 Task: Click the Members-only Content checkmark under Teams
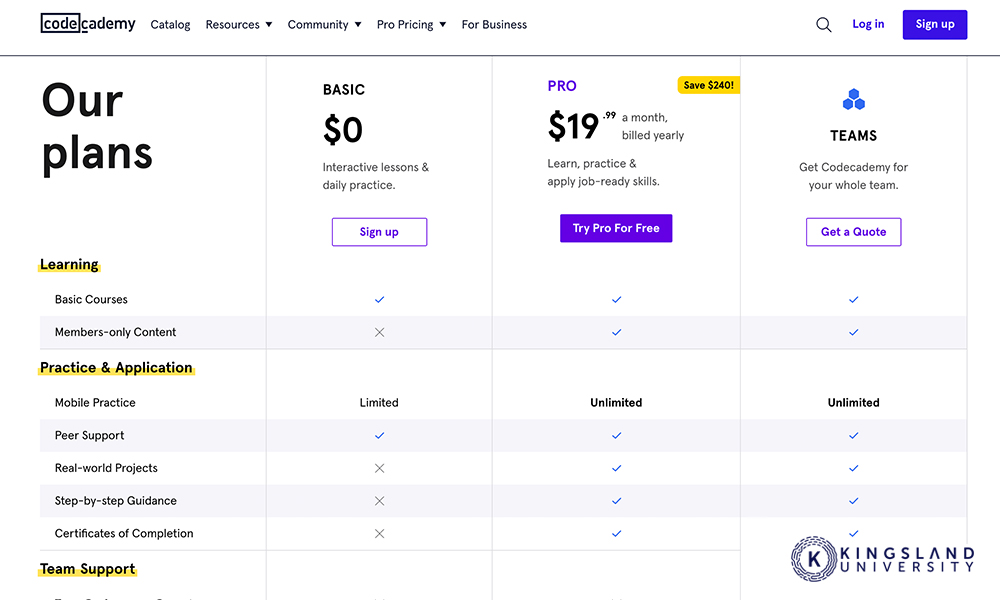[x=853, y=332]
